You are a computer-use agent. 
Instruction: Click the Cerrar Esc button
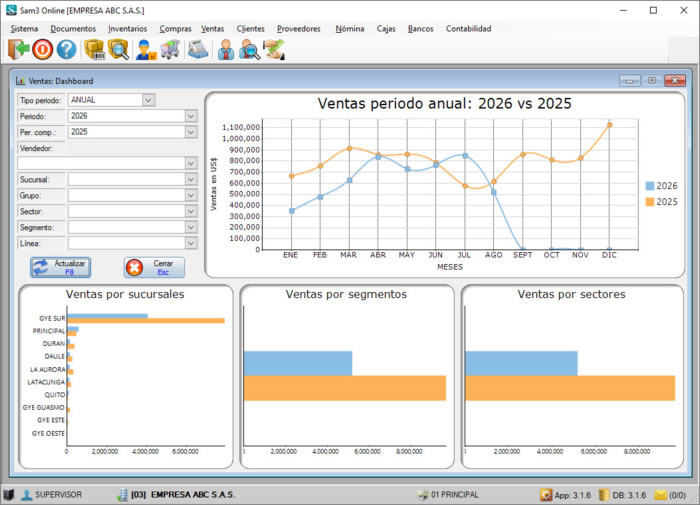click(154, 267)
